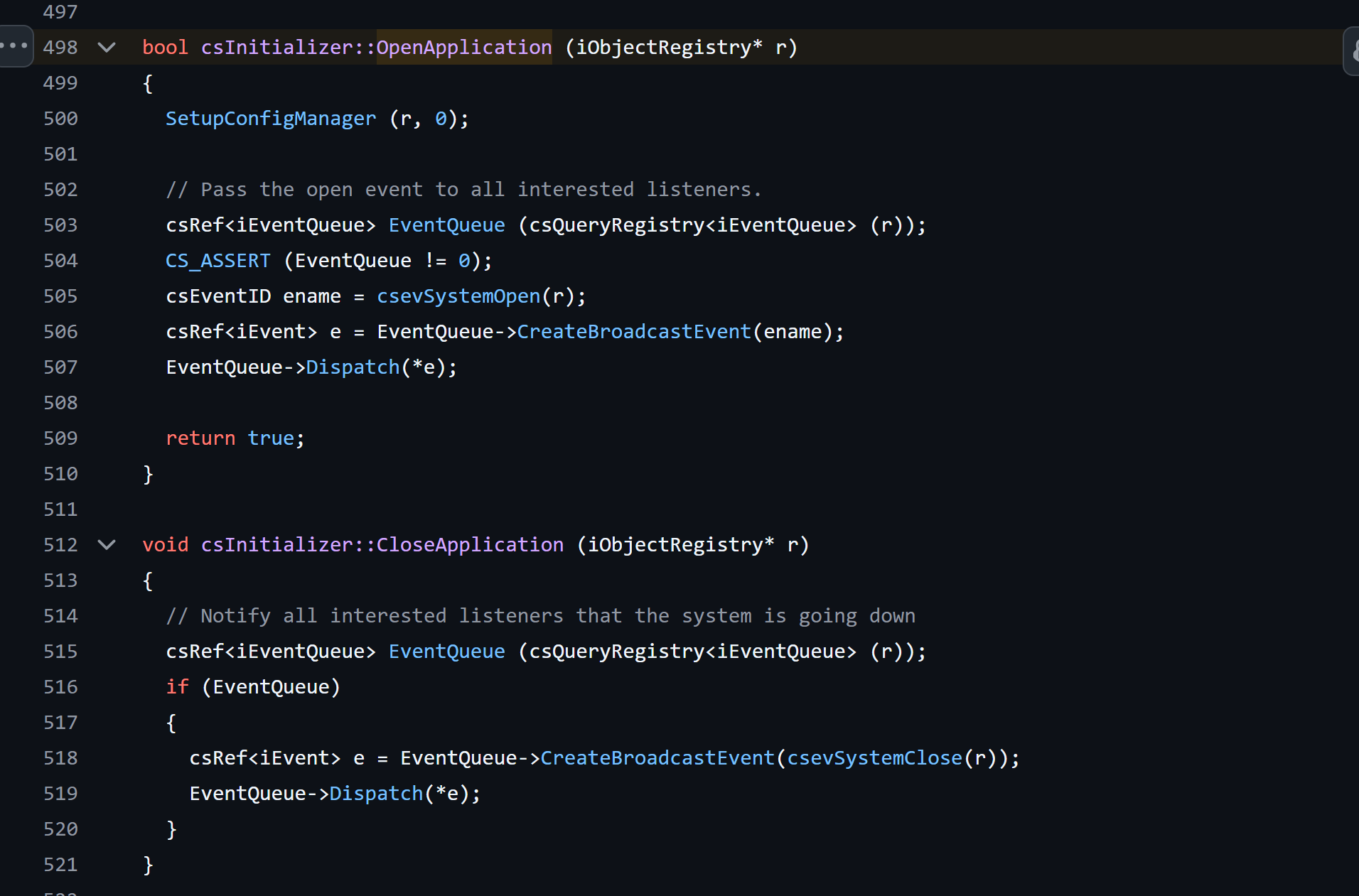Click the csevSystemOpen call
The height and width of the screenshot is (896, 1359).
[458, 296]
